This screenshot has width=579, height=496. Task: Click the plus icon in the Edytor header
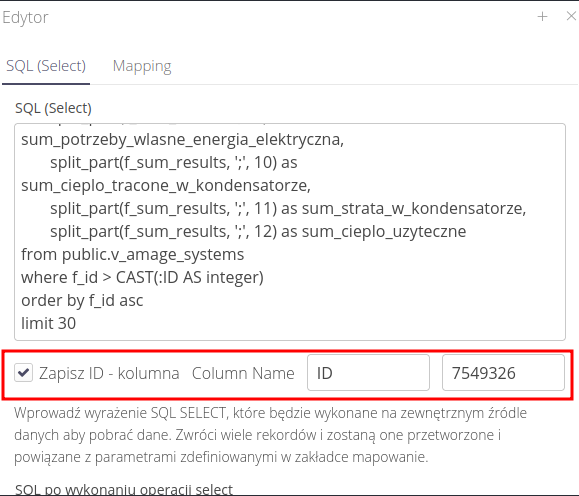click(542, 16)
